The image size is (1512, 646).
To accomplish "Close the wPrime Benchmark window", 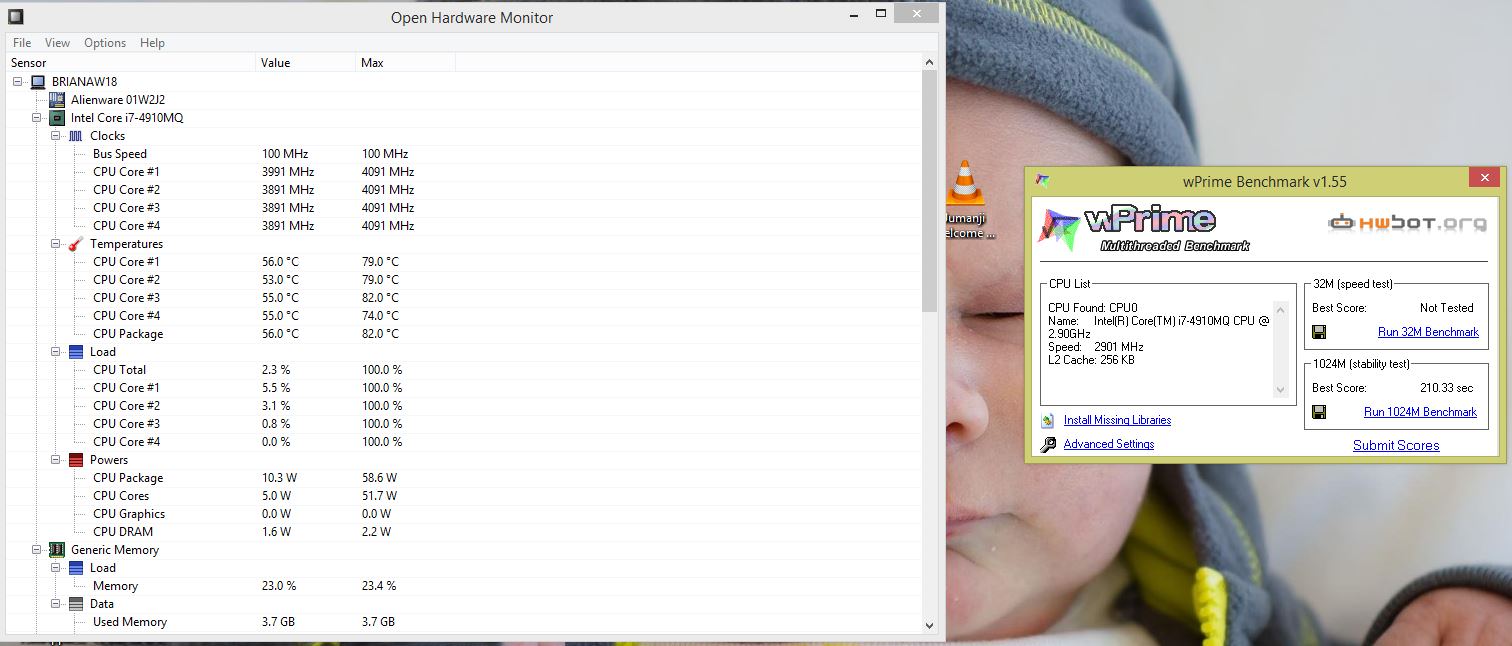I will click(1484, 178).
